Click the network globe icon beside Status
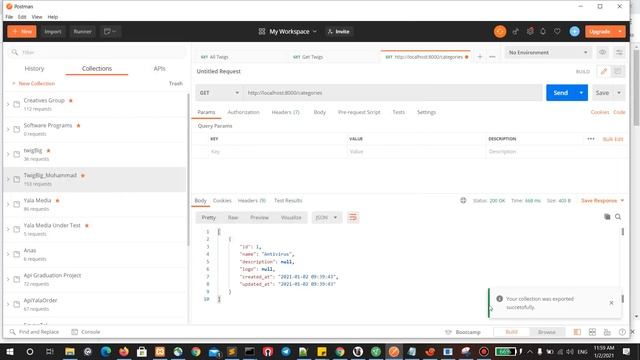 click(x=463, y=200)
